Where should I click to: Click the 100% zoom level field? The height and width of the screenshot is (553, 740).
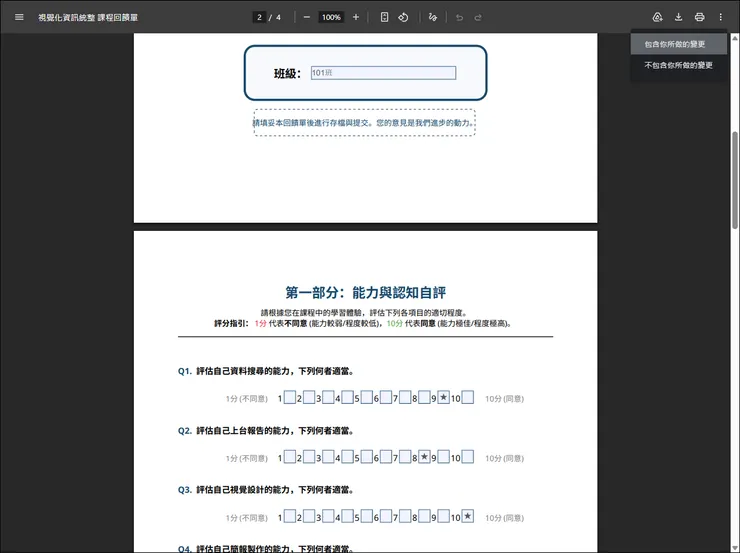click(x=331, y=17)
